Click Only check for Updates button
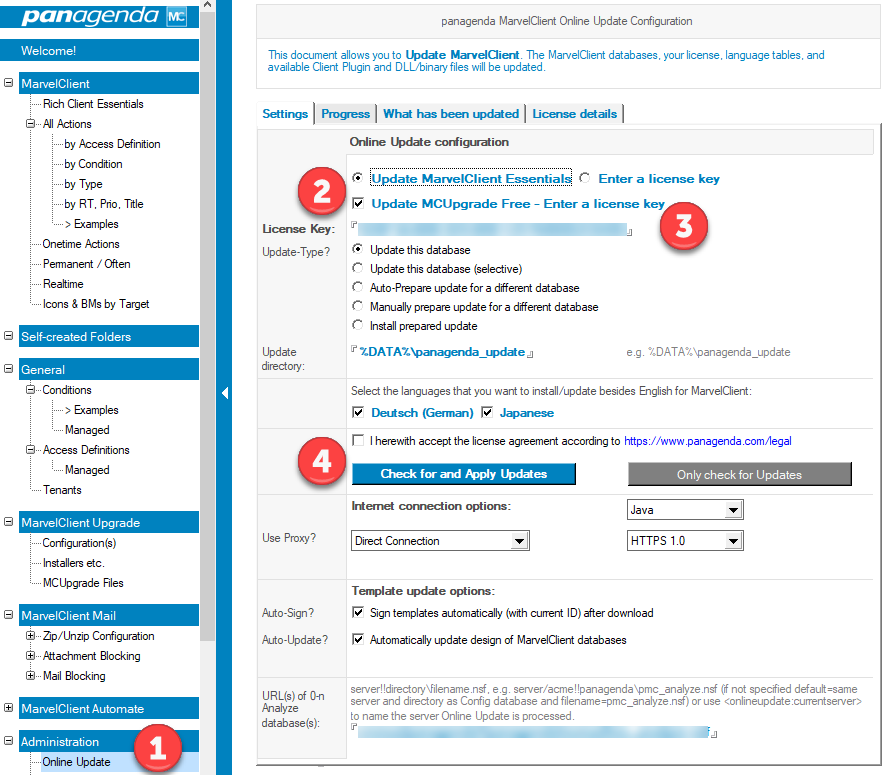The image size is (886, 775). click(x=739, y=474)
